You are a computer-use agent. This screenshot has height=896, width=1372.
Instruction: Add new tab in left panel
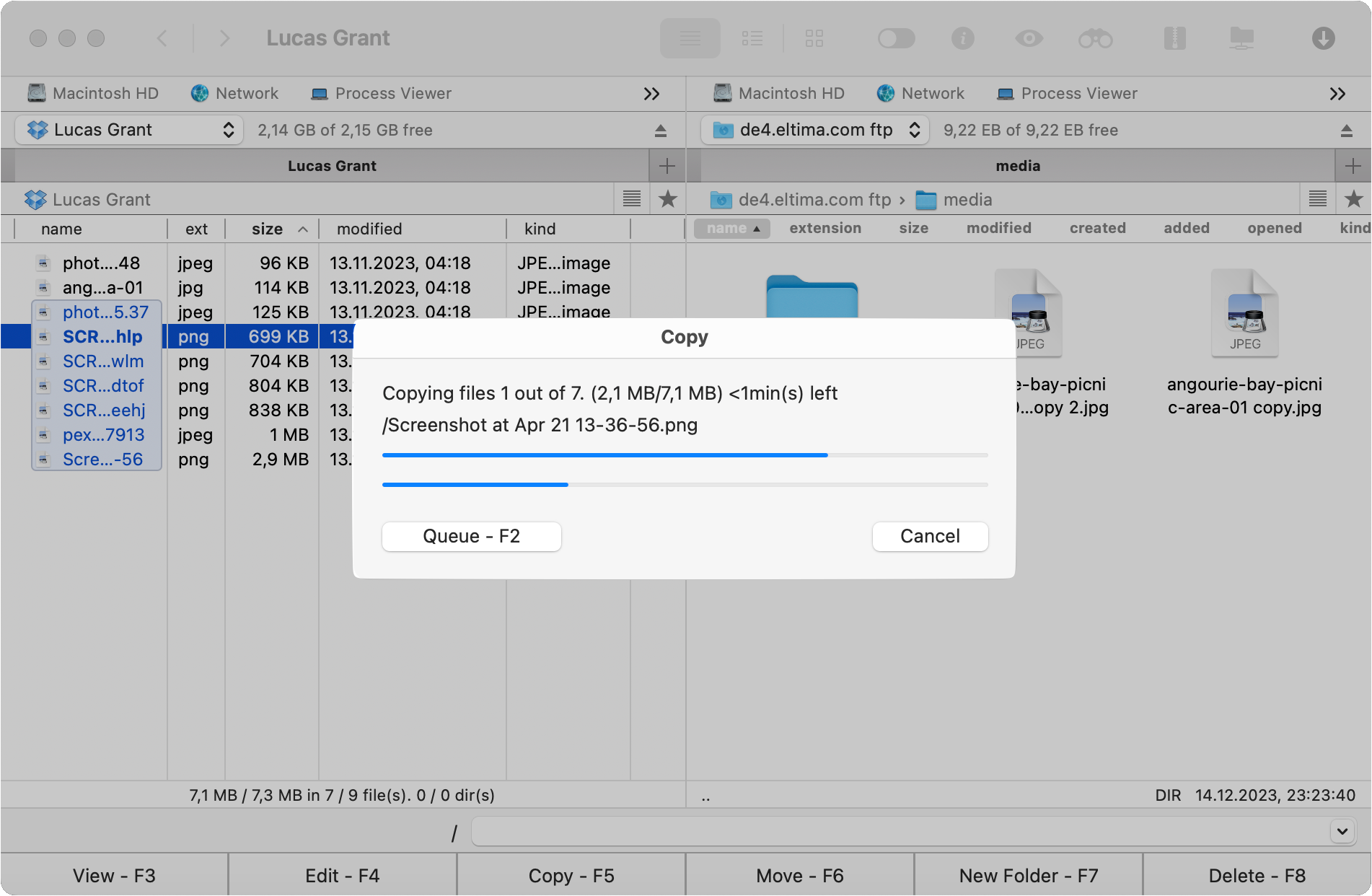pos(667,166)
